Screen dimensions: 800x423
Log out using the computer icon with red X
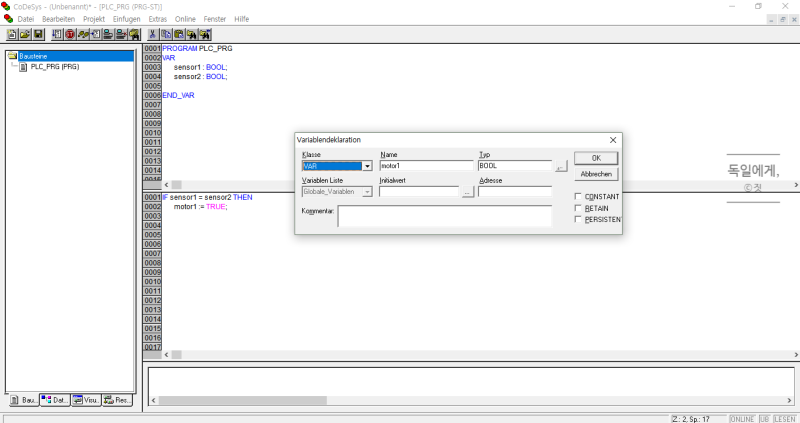pyautogui.click(x=121, y=34)
